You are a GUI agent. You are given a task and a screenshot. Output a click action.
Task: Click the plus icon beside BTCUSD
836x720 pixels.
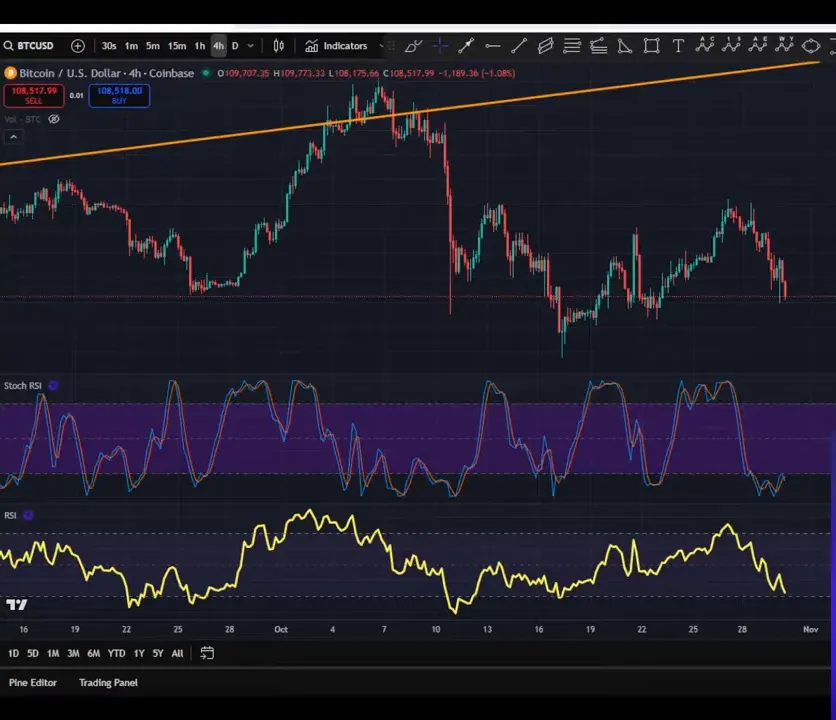pyautogui.click(x=77, y=45)
